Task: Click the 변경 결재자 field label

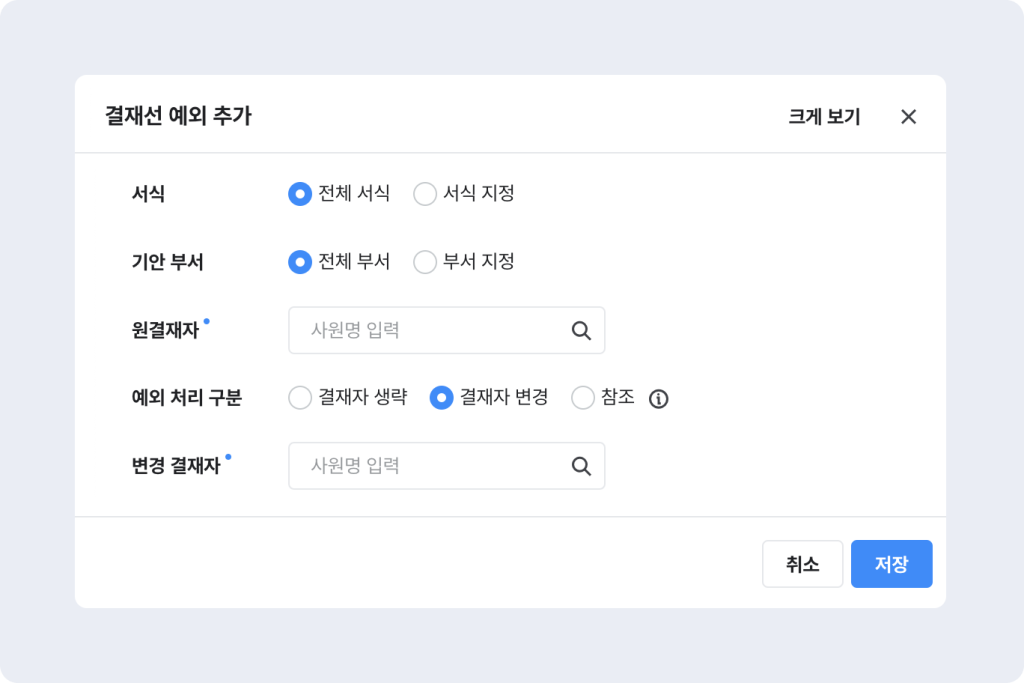Action: 176,466
